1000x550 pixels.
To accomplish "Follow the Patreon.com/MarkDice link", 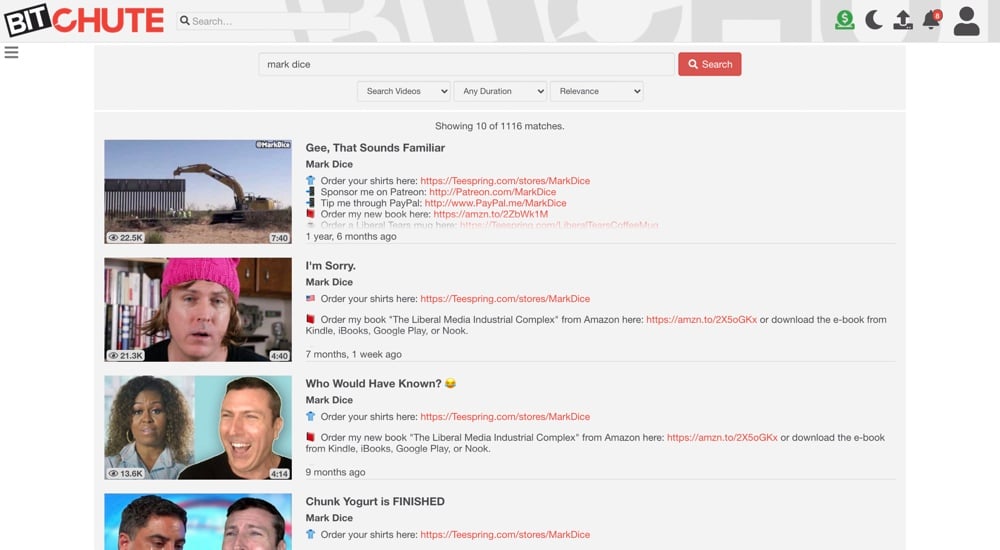I will 492,191.
